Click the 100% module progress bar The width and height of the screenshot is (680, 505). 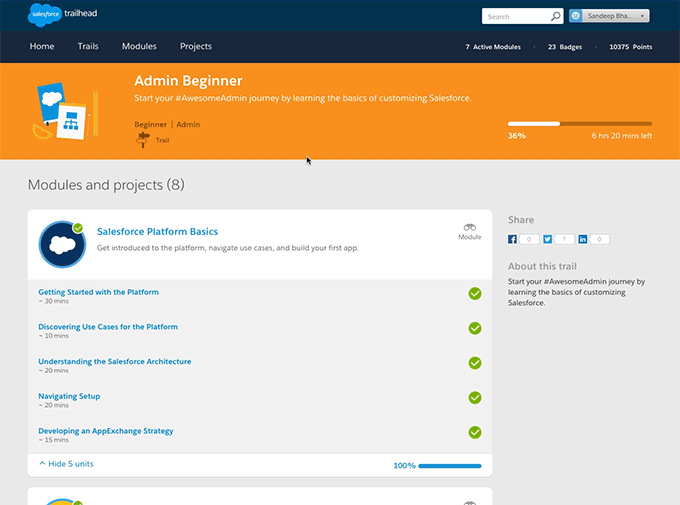click(450, 466)
